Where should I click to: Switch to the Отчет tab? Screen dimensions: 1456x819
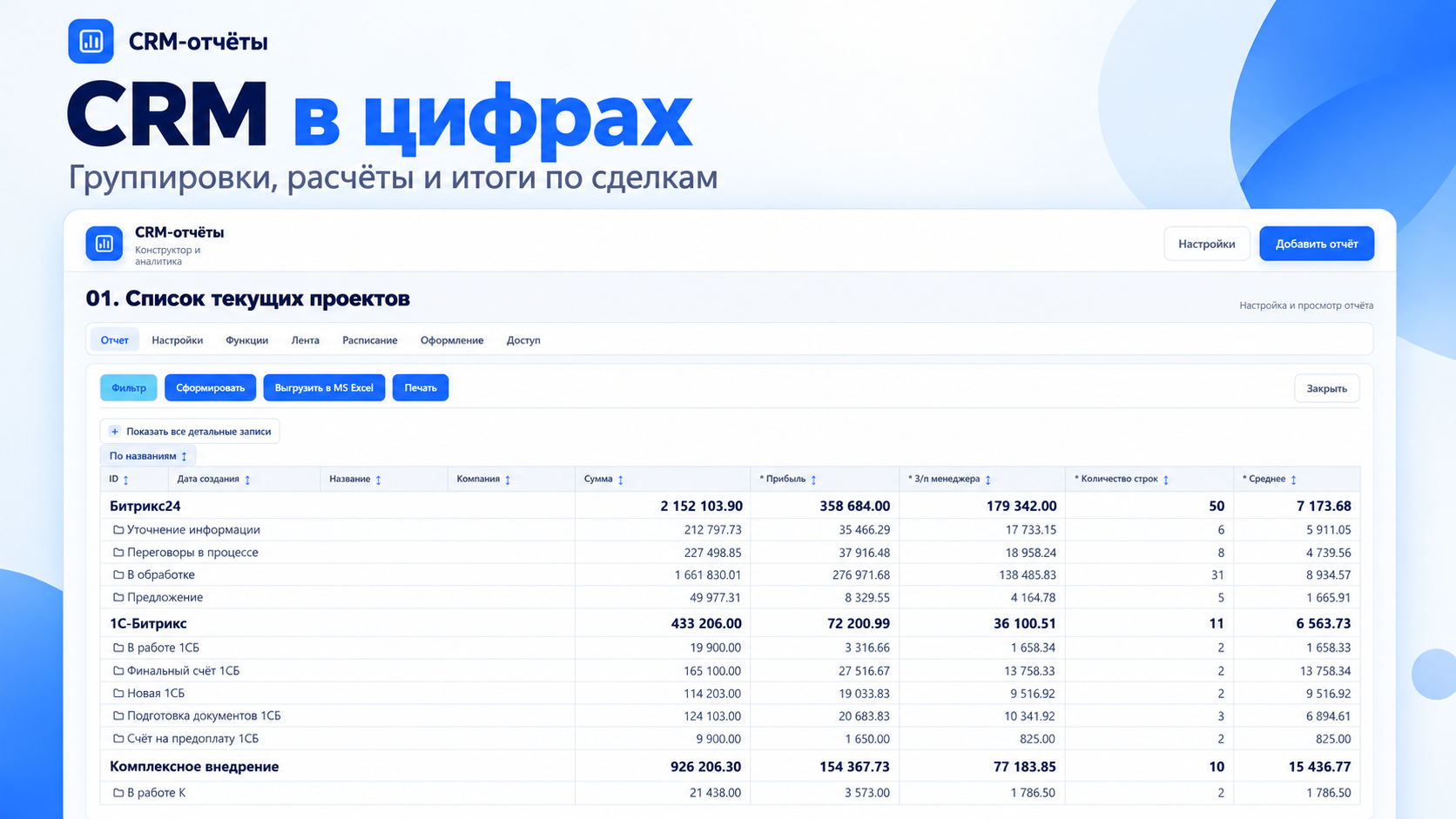(x=114, y=340)
